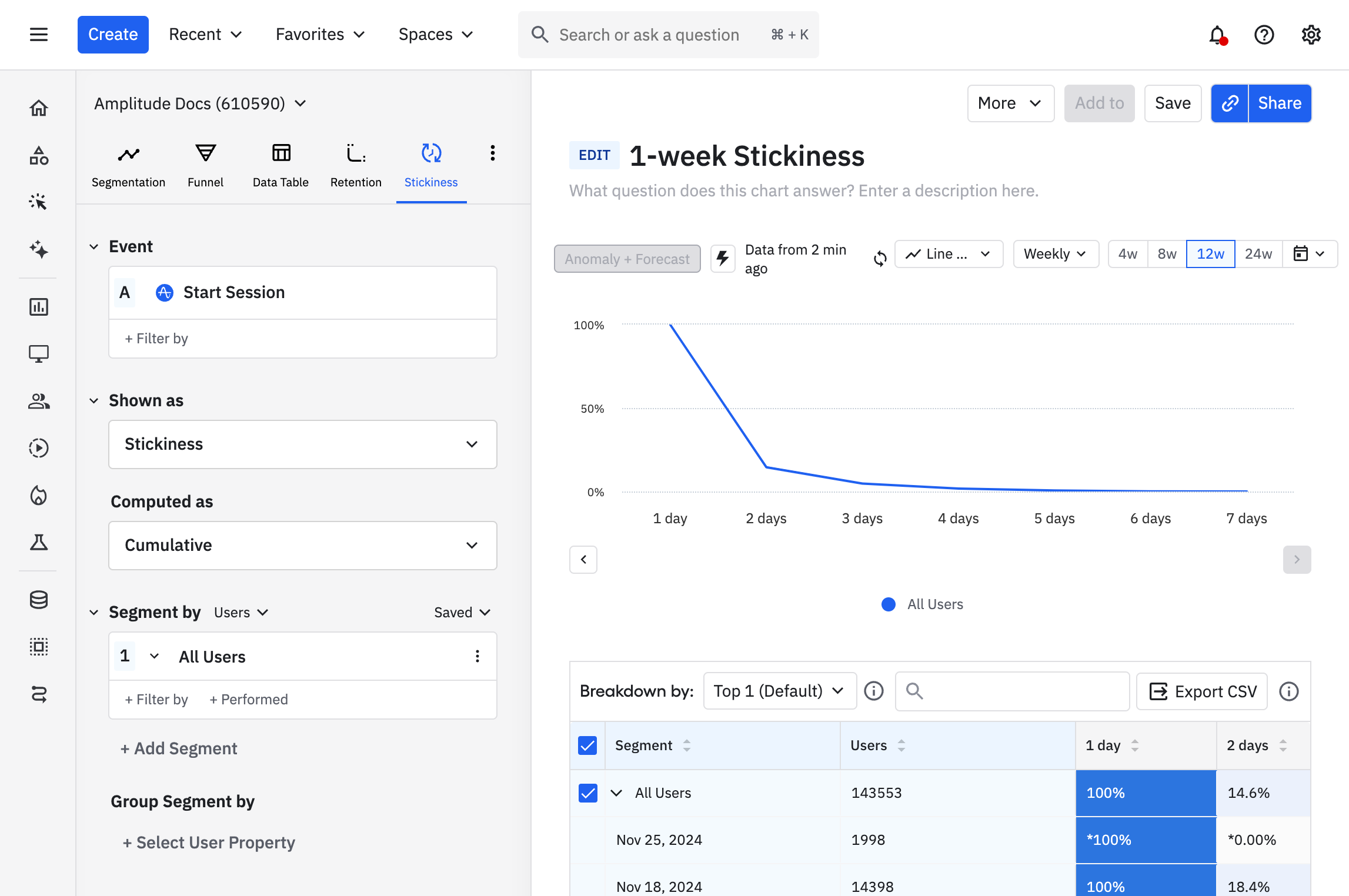Open Session Replay from the left sidebar

38,448
